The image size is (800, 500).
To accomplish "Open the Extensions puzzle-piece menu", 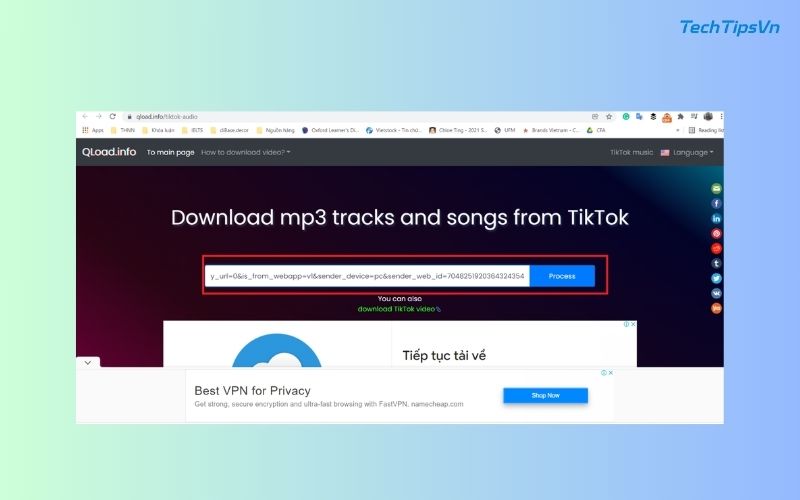I will coord(680,116).
